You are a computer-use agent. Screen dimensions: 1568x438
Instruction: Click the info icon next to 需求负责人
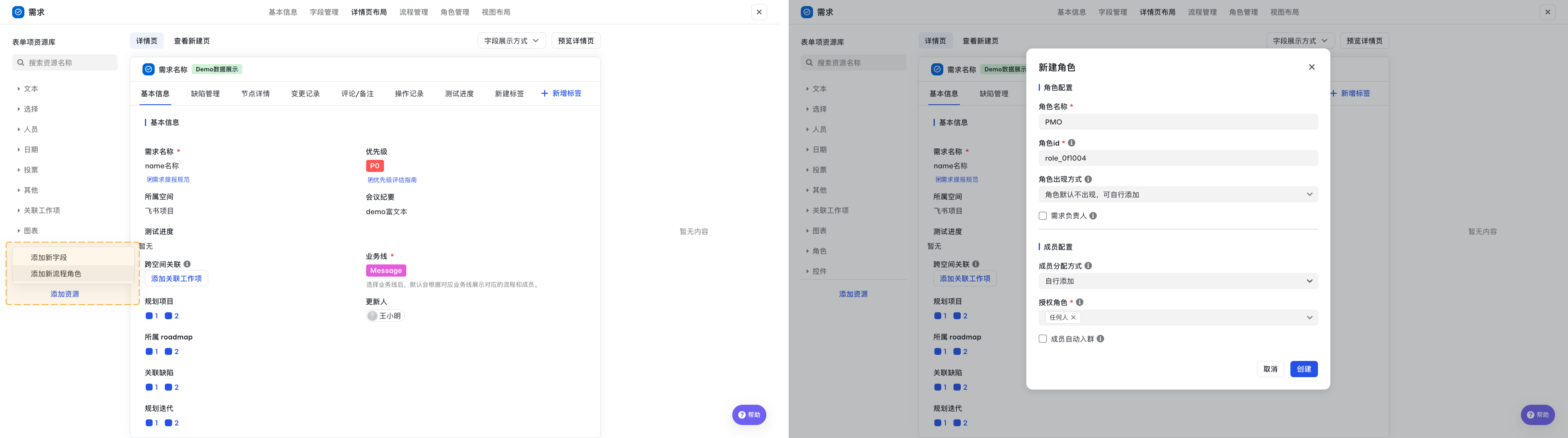click(x=1093, y=216)
